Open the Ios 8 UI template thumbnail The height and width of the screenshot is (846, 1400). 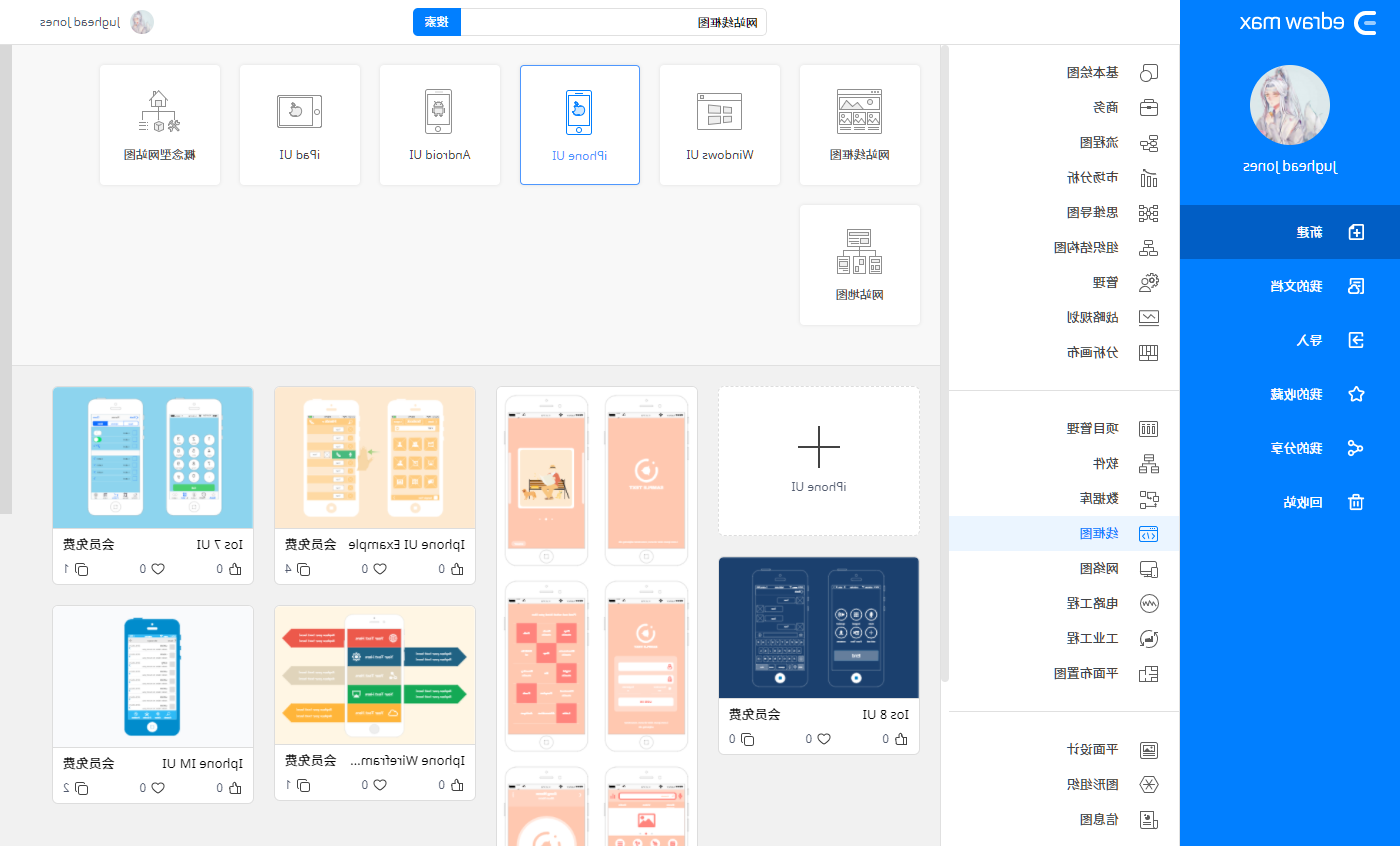point(819,628)
